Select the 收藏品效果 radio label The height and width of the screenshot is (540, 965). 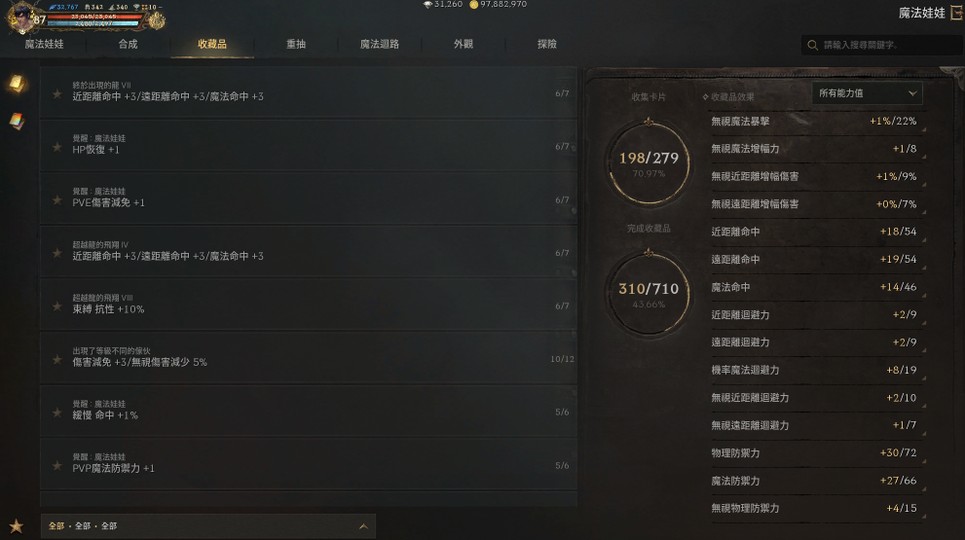pyautogui.click(x=728, y=97)
